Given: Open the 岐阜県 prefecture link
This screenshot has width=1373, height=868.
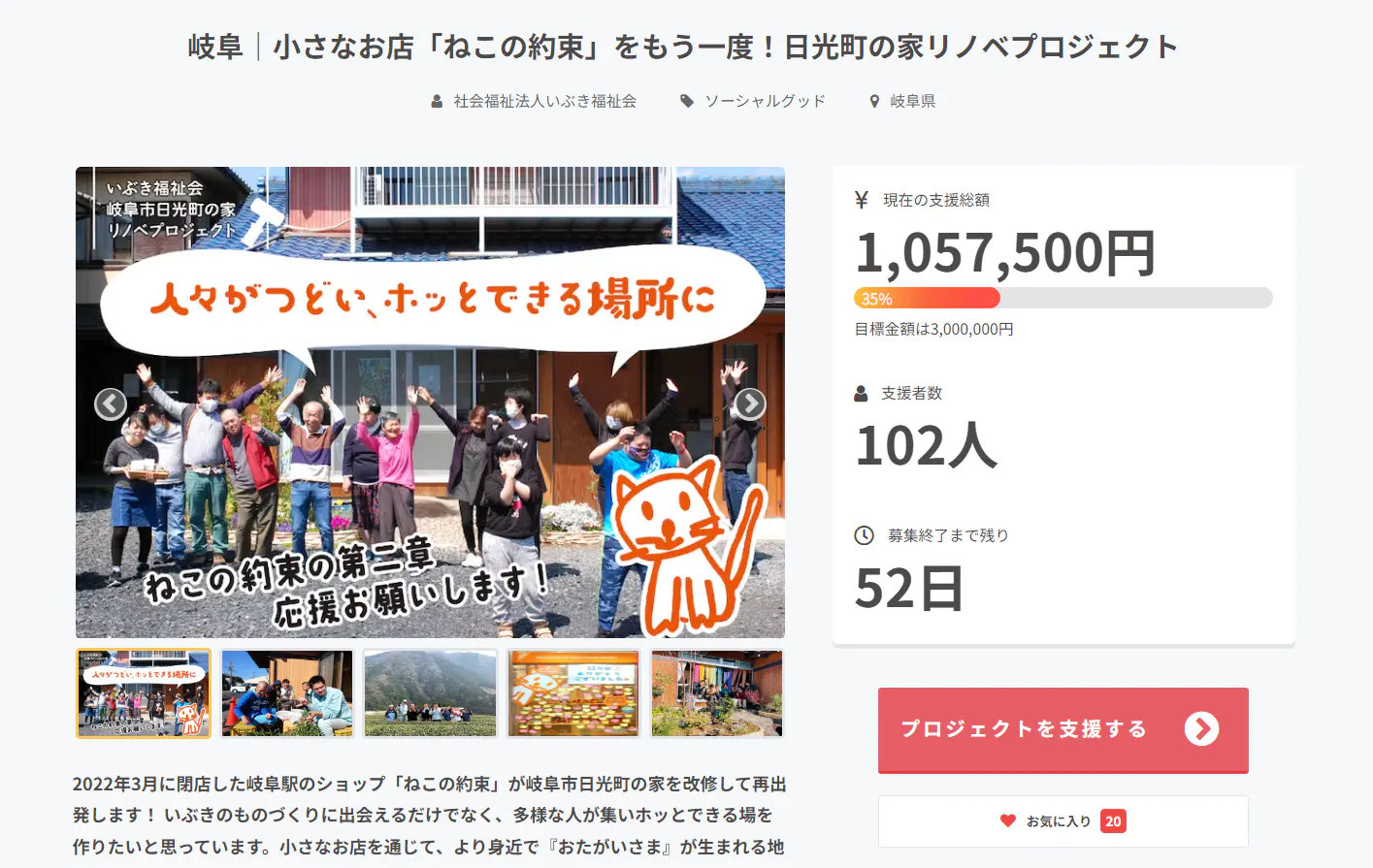Looking at the screenshot, I should click(913, 101).
